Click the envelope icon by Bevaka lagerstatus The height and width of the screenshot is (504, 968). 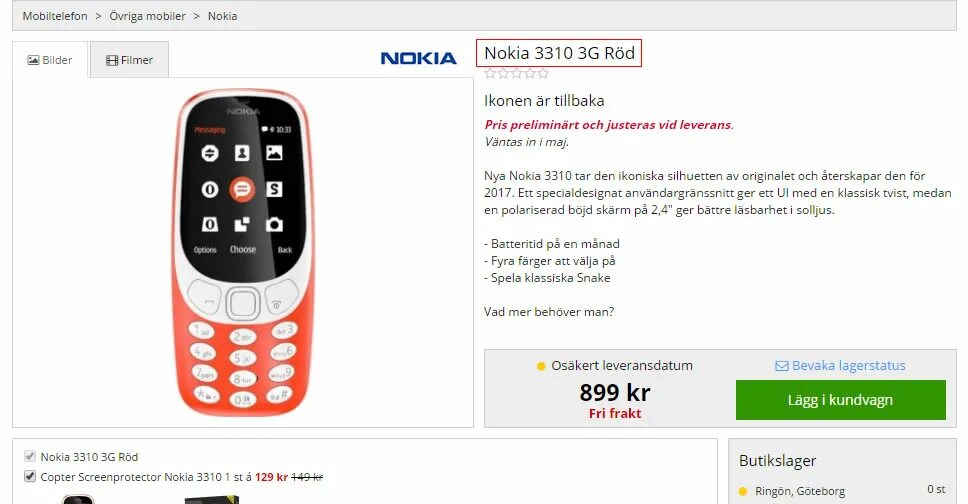point(782,366)
